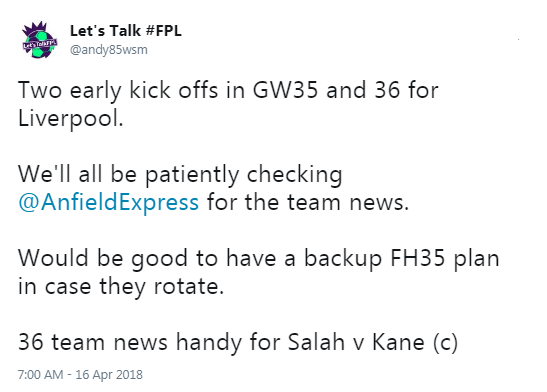Click the line mentioning backup FH35 plan

pyautogui.click(x=258, y=258)
